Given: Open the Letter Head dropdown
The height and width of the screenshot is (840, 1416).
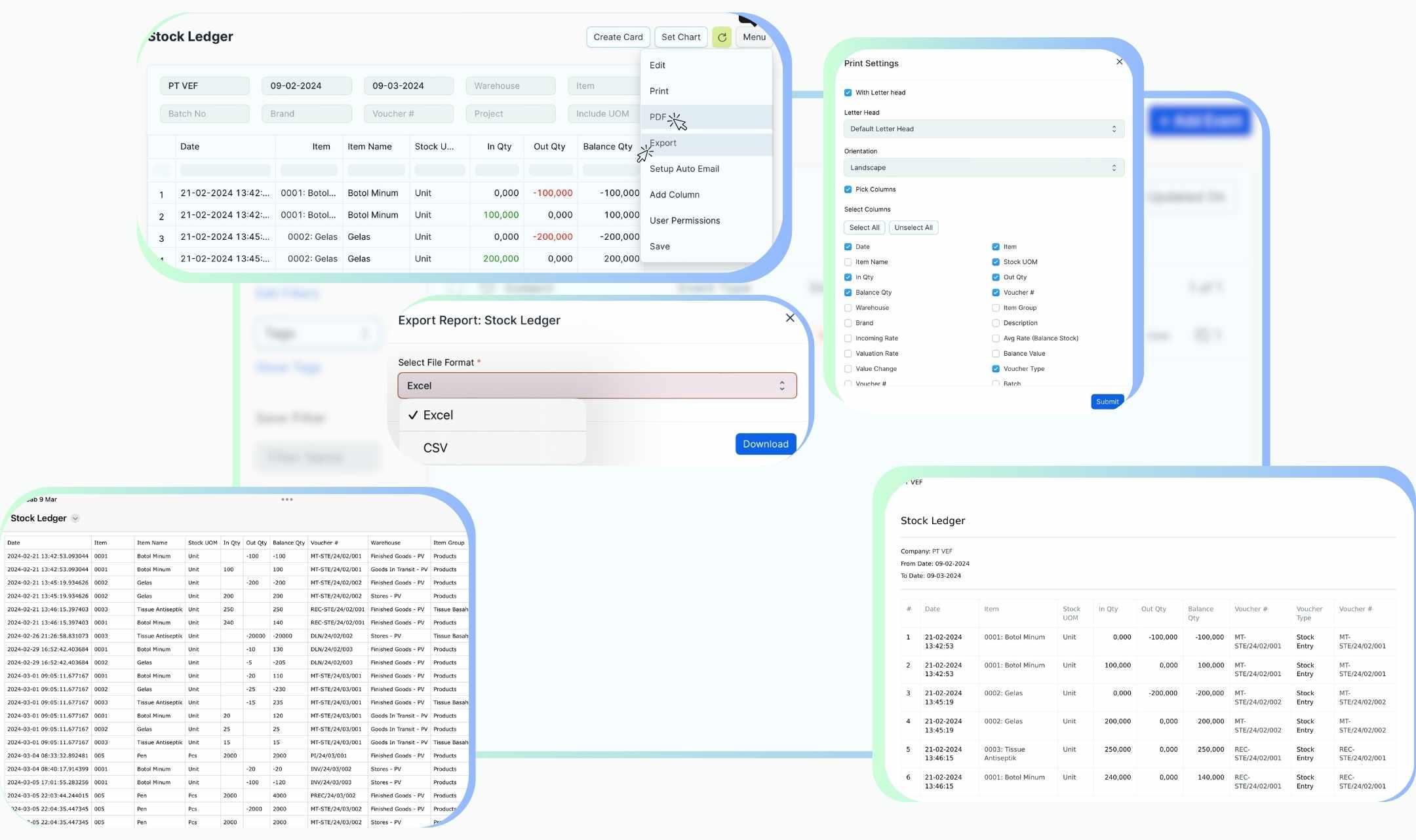Looking at the screenshot, I should tap(983, 129).
